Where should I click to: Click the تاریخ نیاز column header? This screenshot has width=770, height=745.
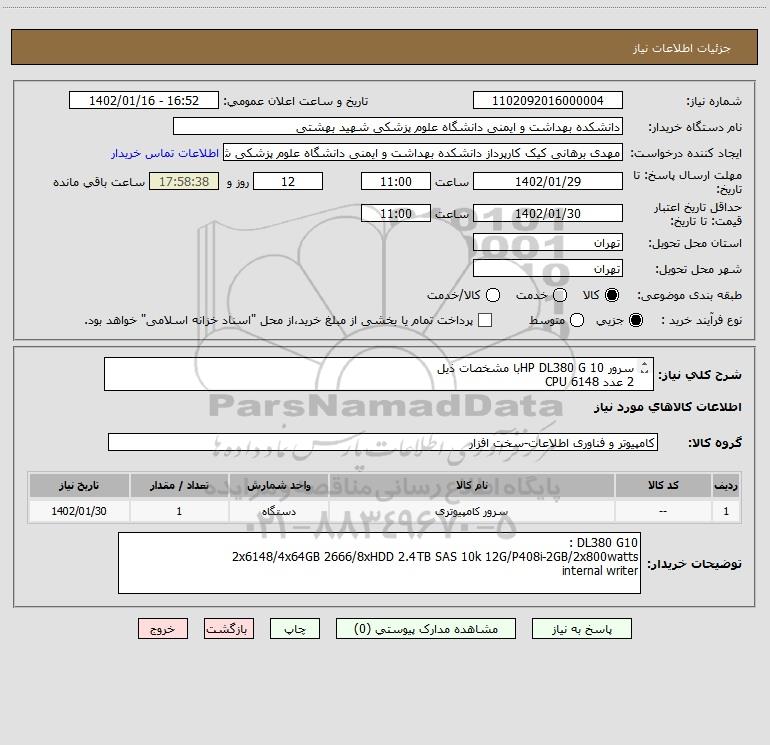pyautogui.click(x=79, y=485)
